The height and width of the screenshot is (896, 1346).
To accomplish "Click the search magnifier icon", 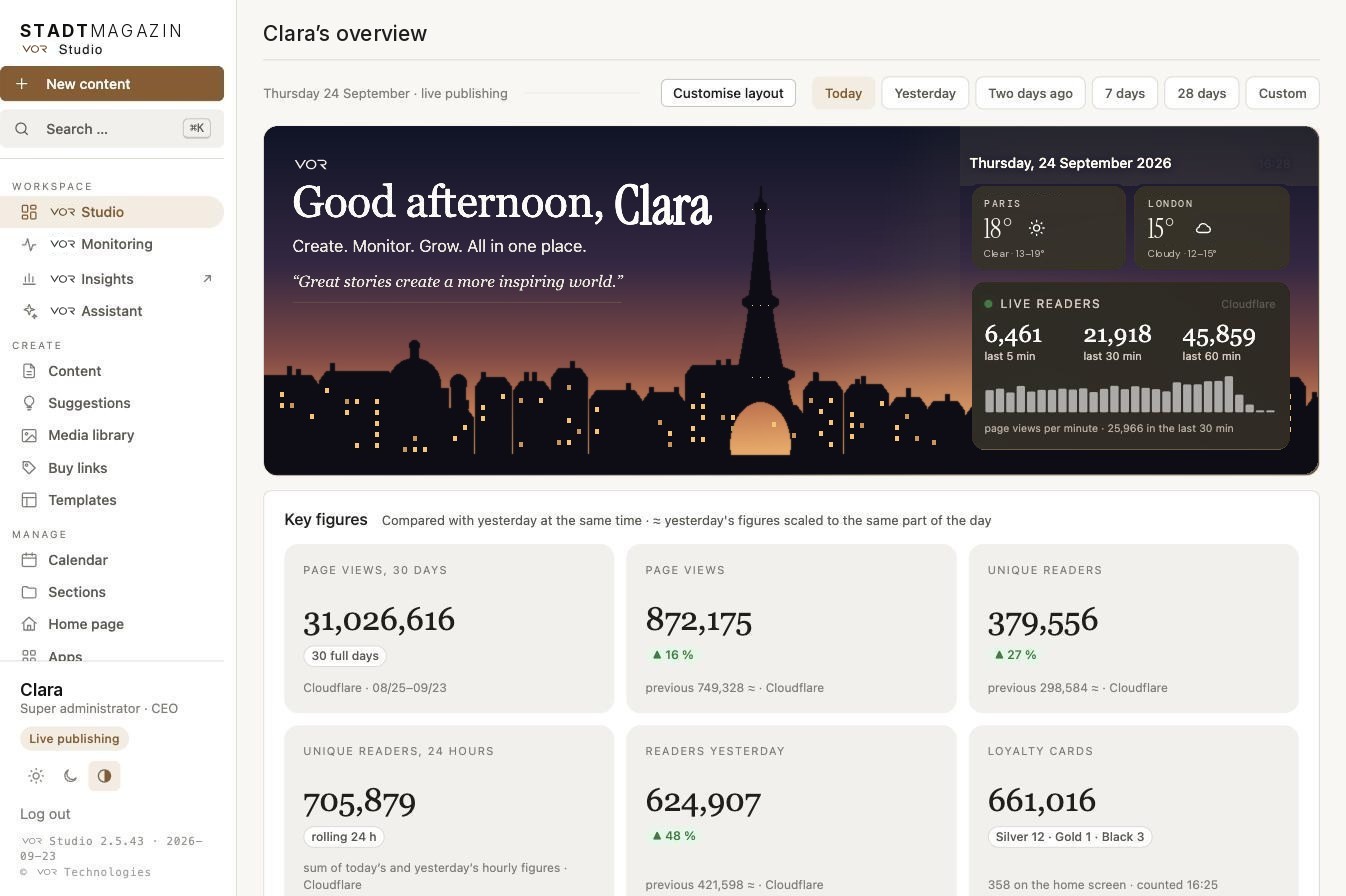I will (22, 129).
